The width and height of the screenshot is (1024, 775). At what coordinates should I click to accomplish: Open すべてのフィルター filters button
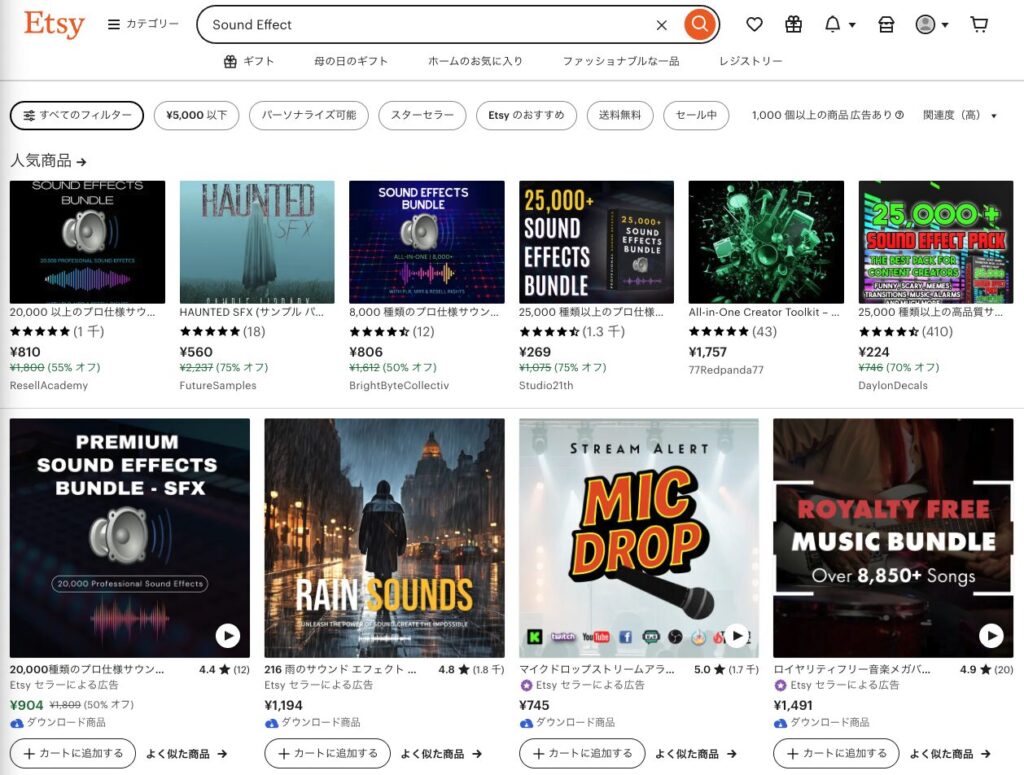pos(77,116)
